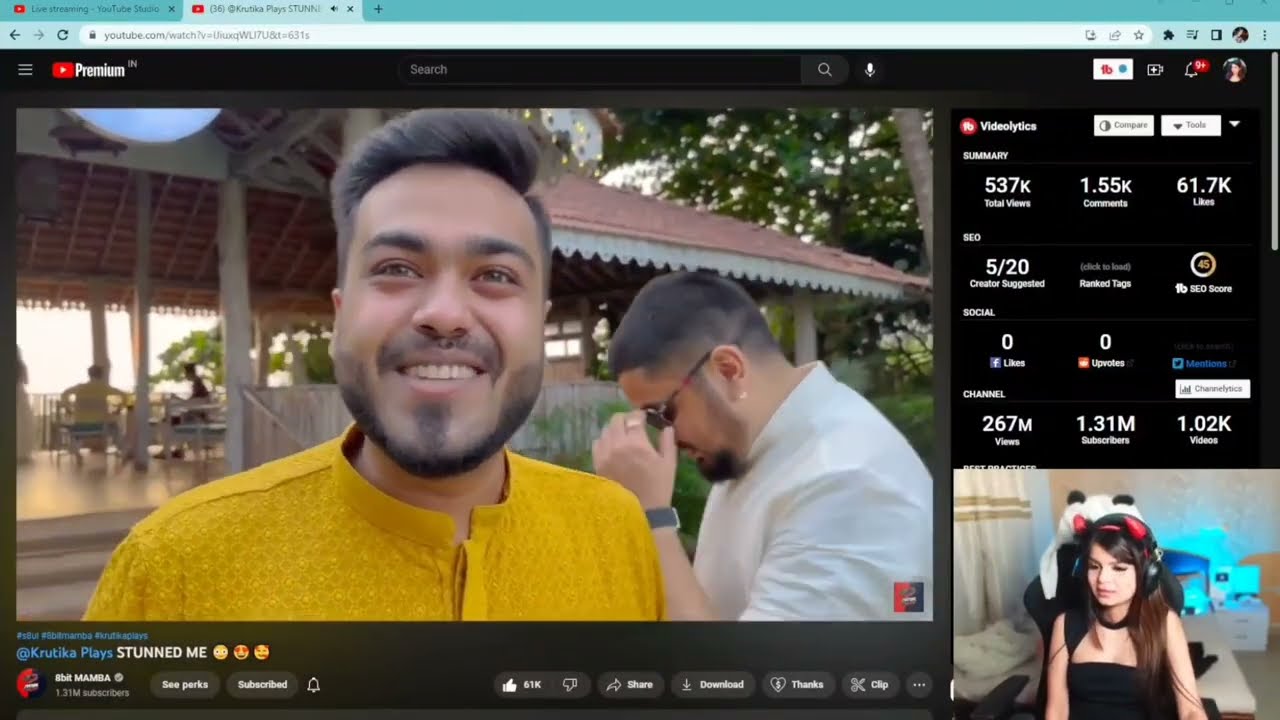Click the search magnifier button
Screen dimensions: 1280x720
824,69
